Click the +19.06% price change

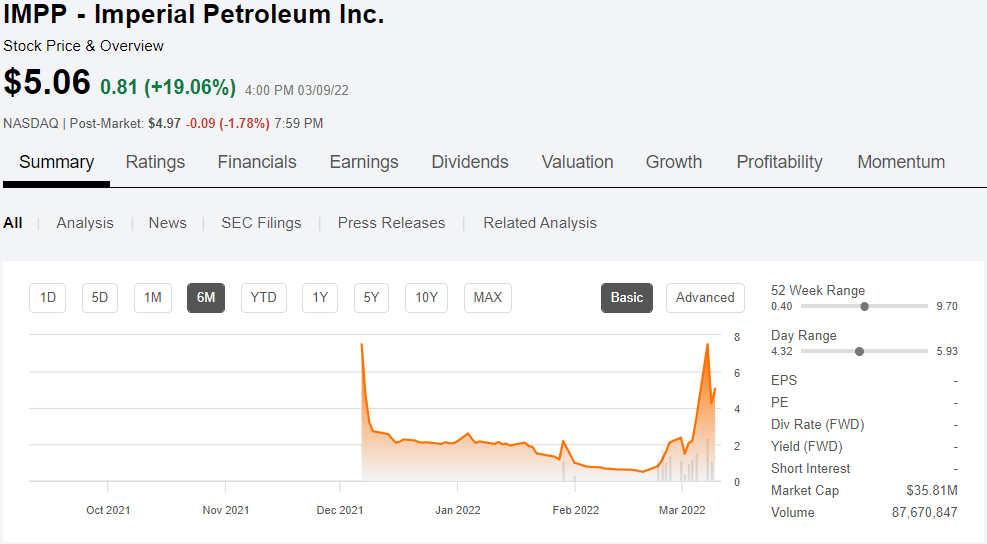[x=190, y=87]
